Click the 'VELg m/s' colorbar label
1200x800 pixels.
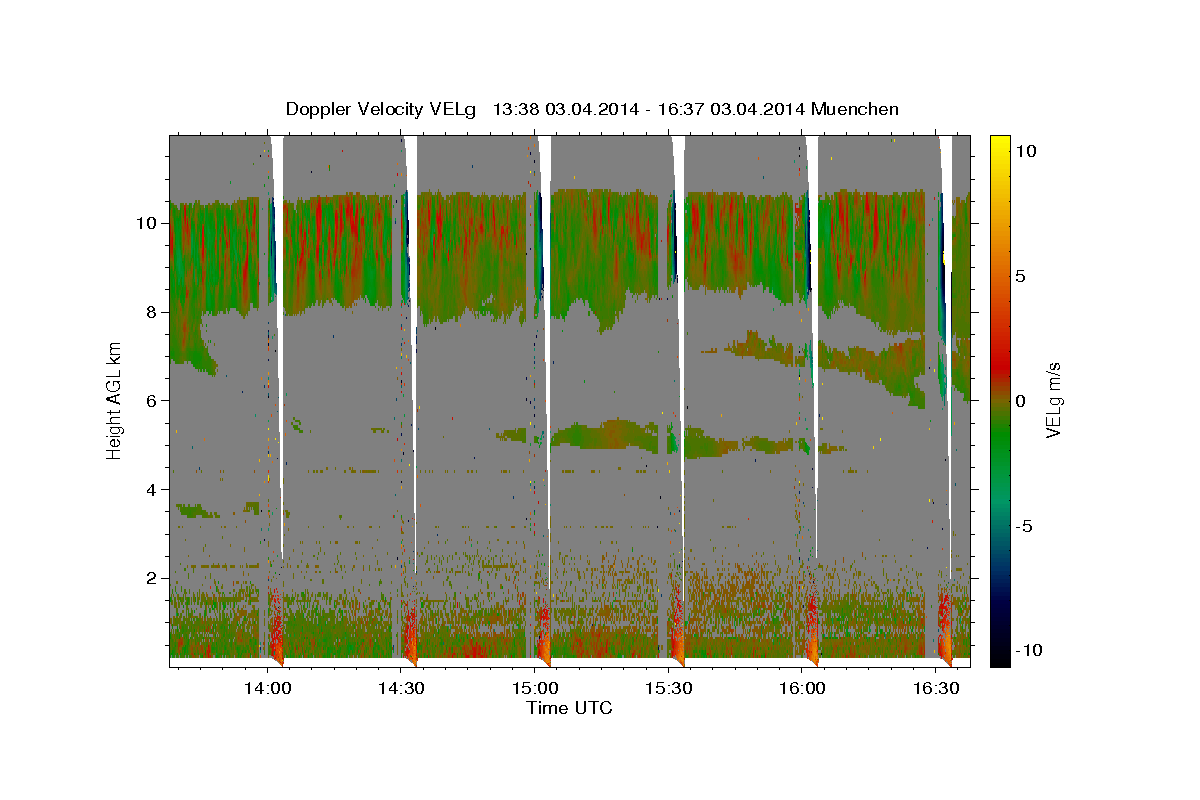tap(1053, 401)
